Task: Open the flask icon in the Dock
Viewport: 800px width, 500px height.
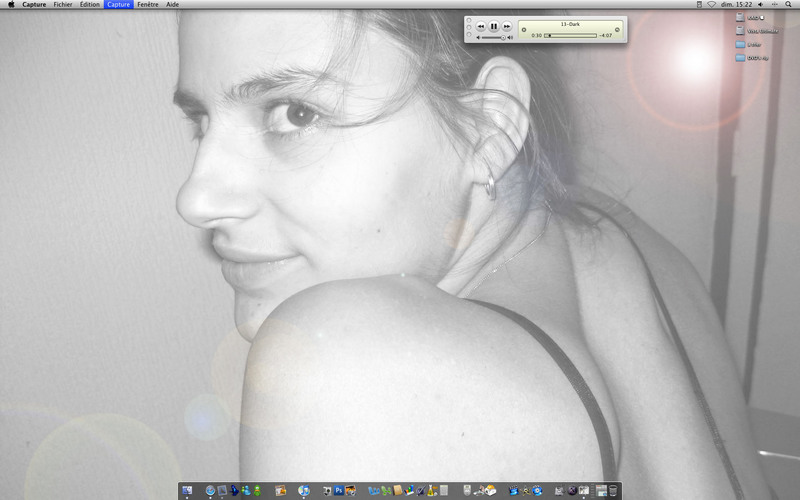Action: (431, 491)
